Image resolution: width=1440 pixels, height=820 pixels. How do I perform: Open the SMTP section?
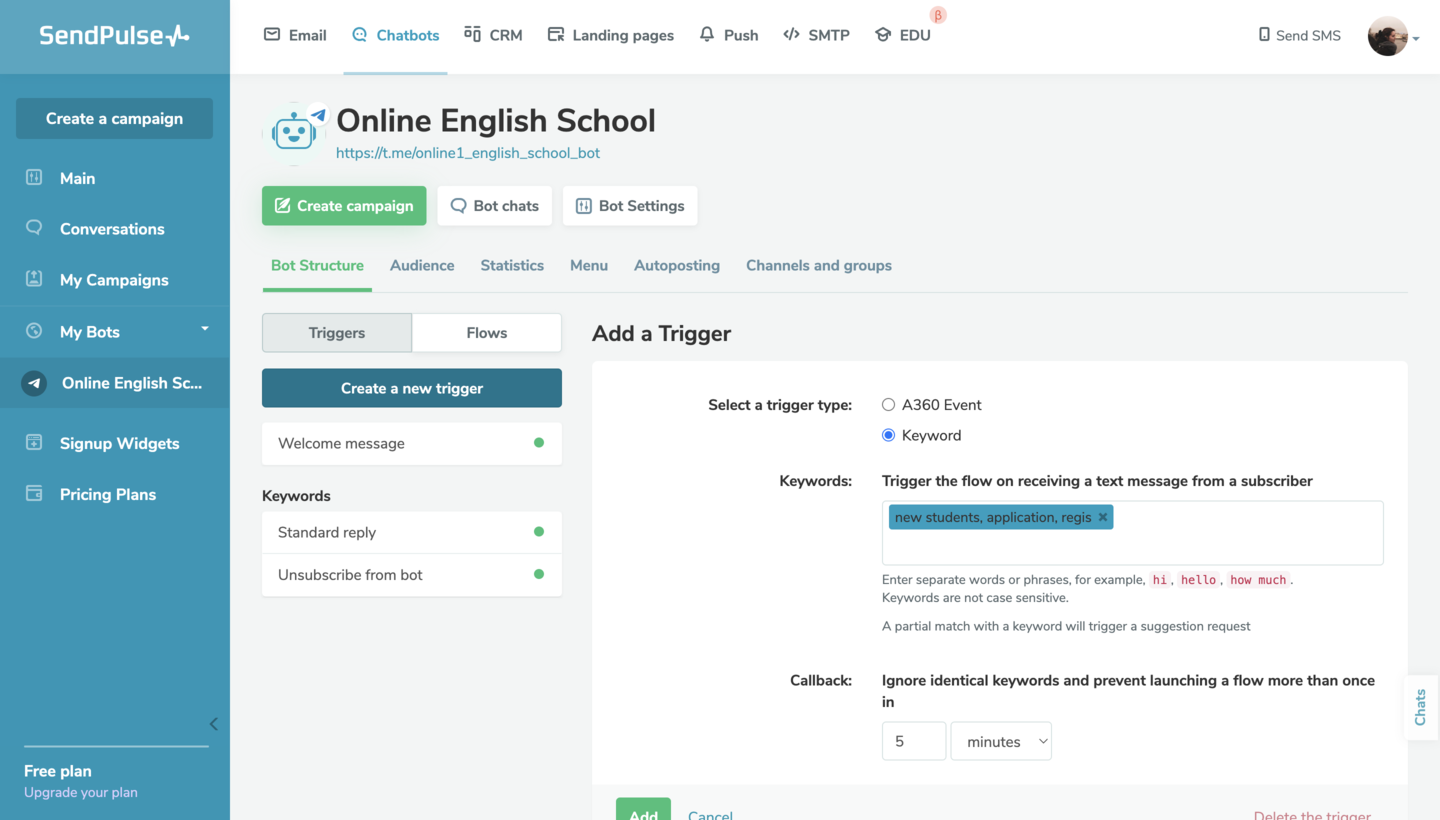[x=816, y=35]
